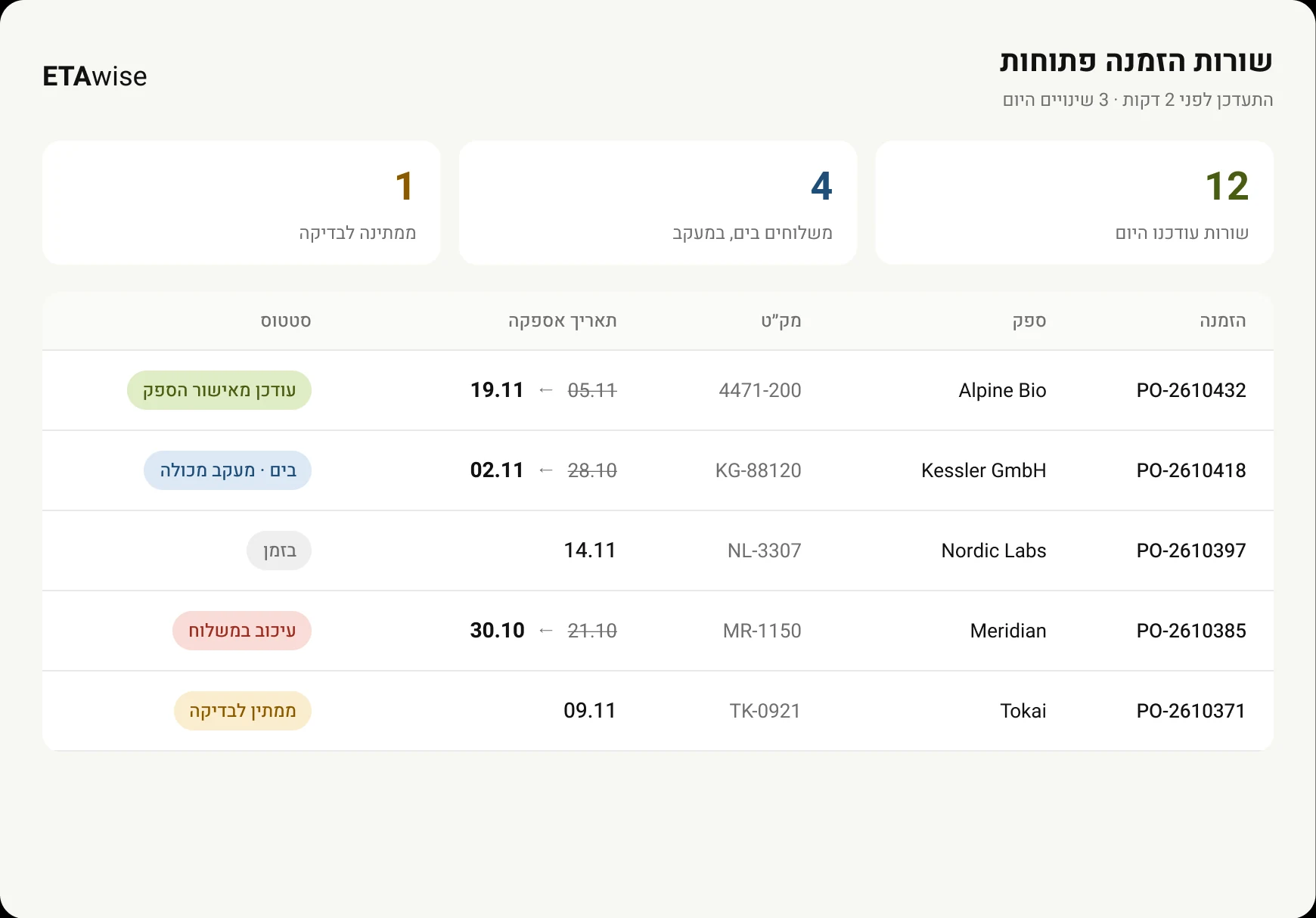
Task: Click the gray בזמן status badge
Action: (x=279, y=550)
